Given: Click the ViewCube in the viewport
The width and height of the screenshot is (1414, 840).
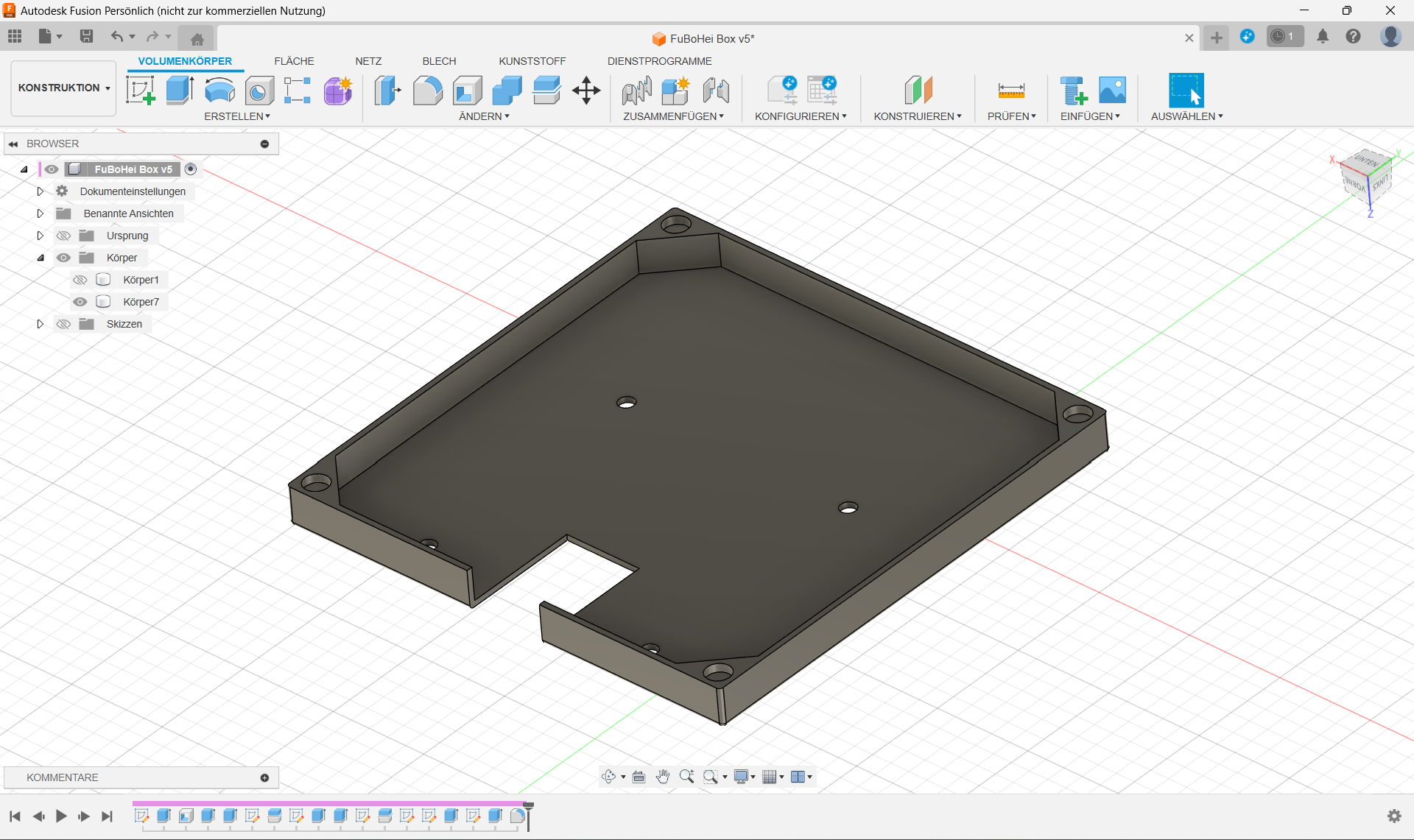Looking at the screenshot, I should click(1367, 179).
